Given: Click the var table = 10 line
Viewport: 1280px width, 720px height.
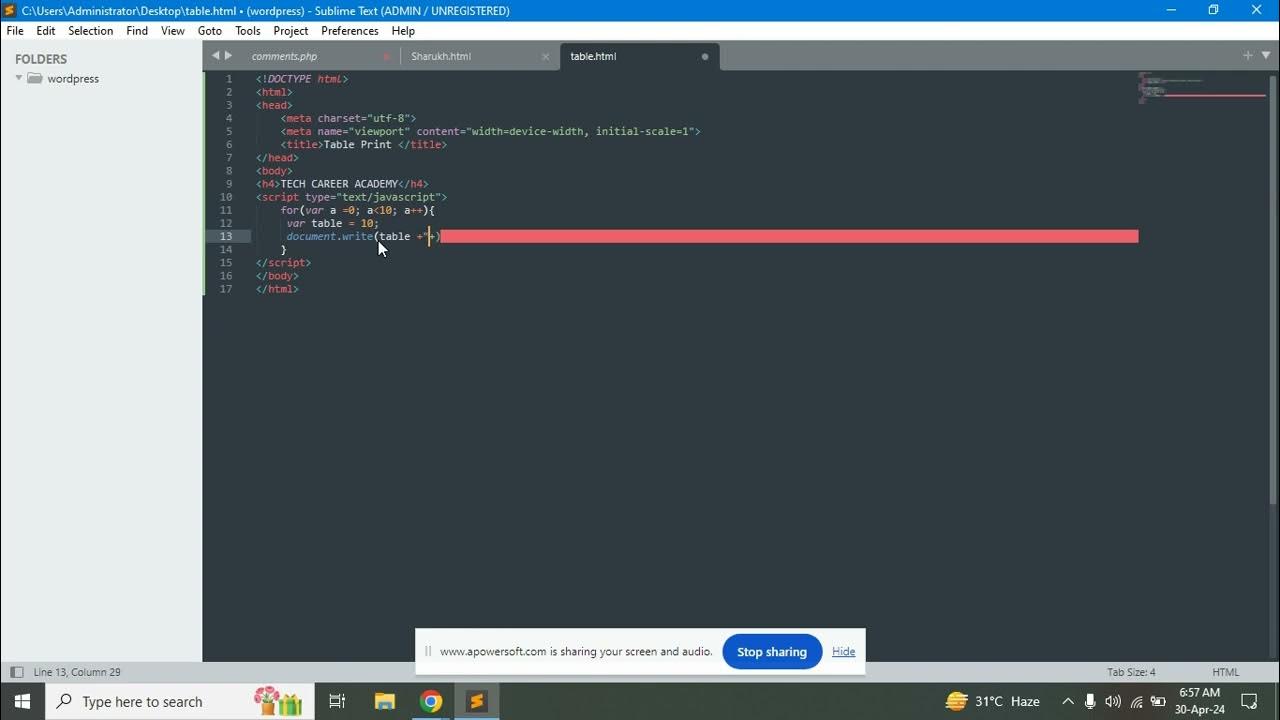Looking at the screenshot, I should click(x=333, y=223).
